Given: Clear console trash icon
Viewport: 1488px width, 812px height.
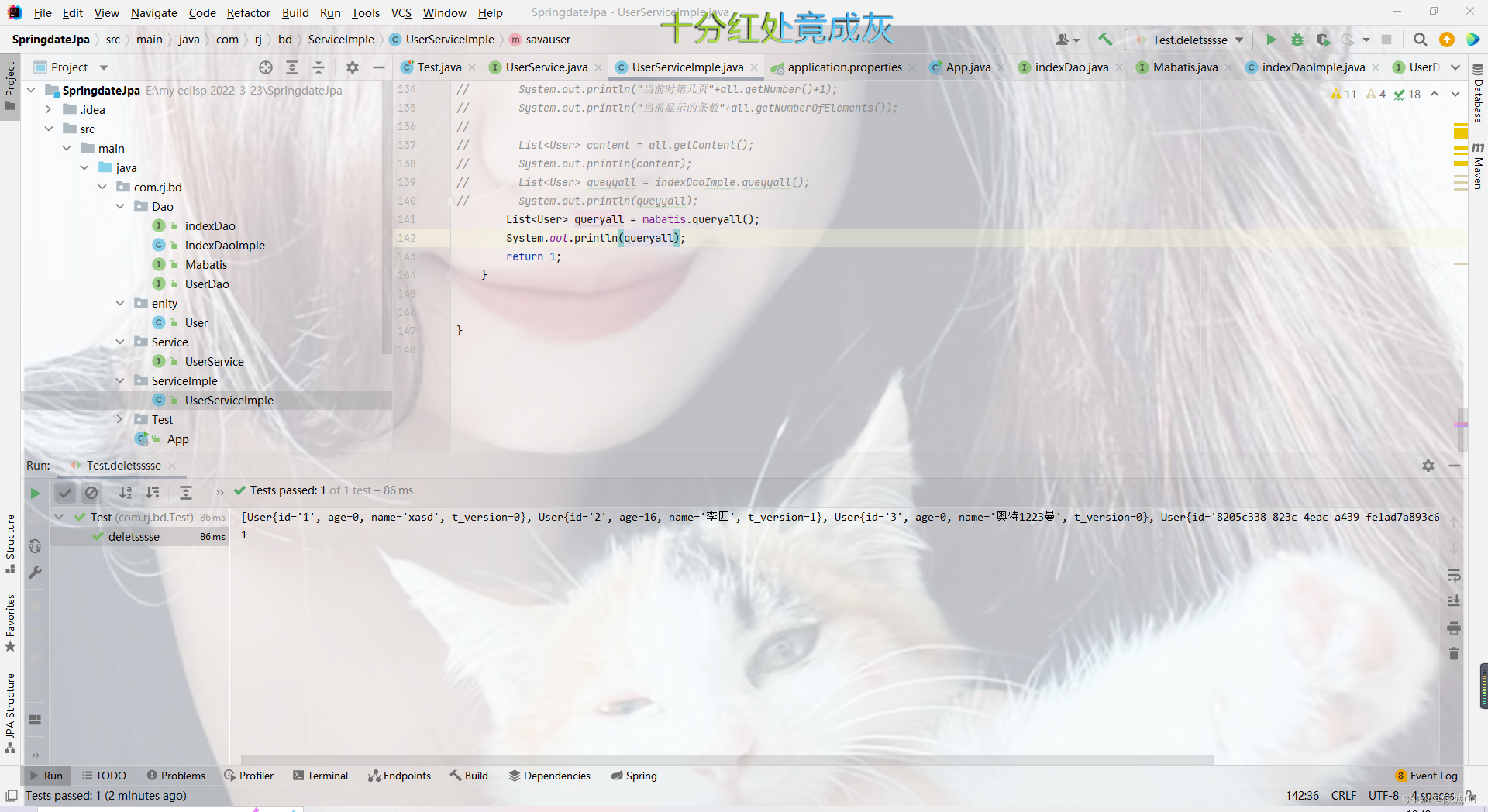Looking at the screenshot, I should (x=1454, y=654).
